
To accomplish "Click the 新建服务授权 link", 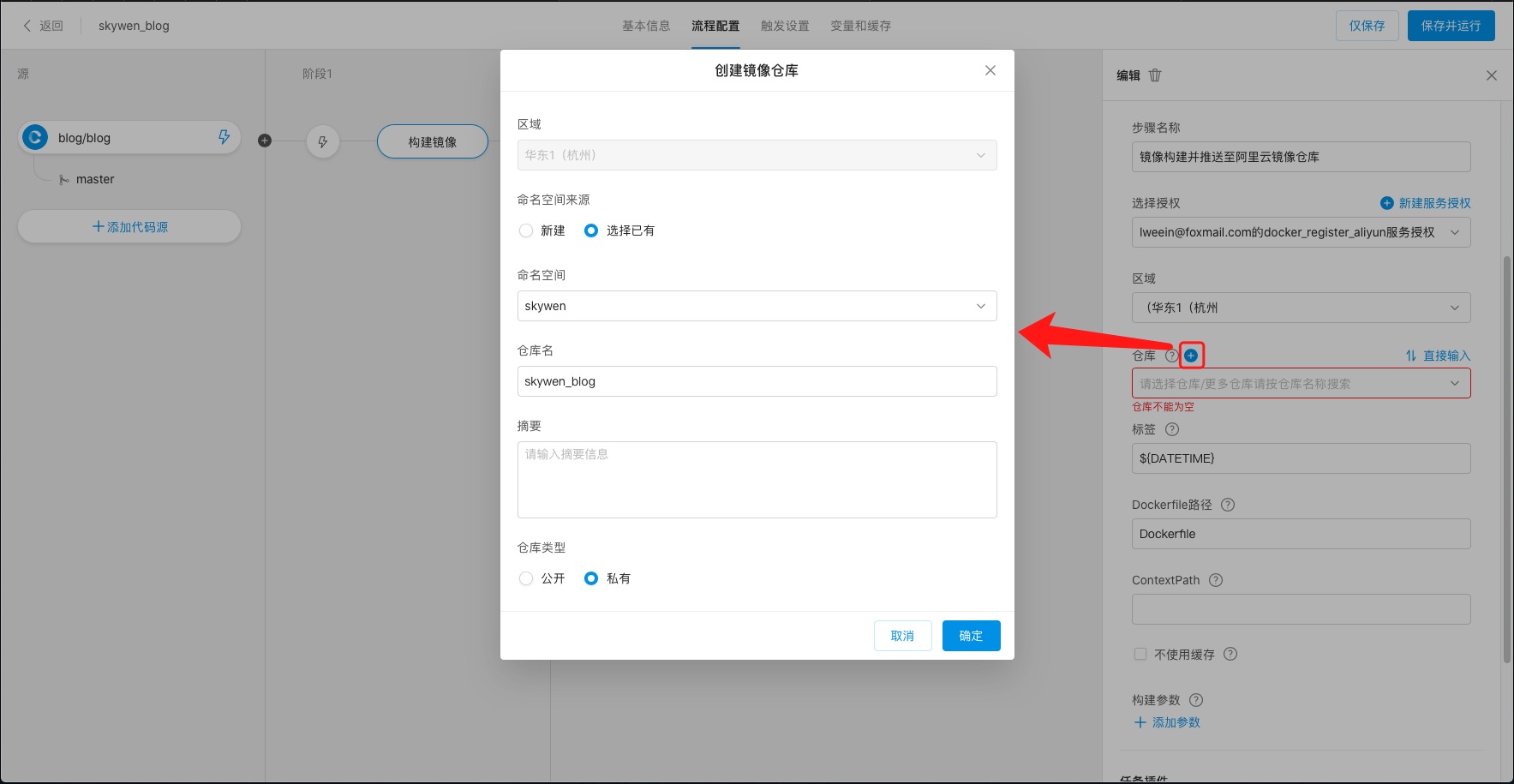I will (x=1434, y=203).
